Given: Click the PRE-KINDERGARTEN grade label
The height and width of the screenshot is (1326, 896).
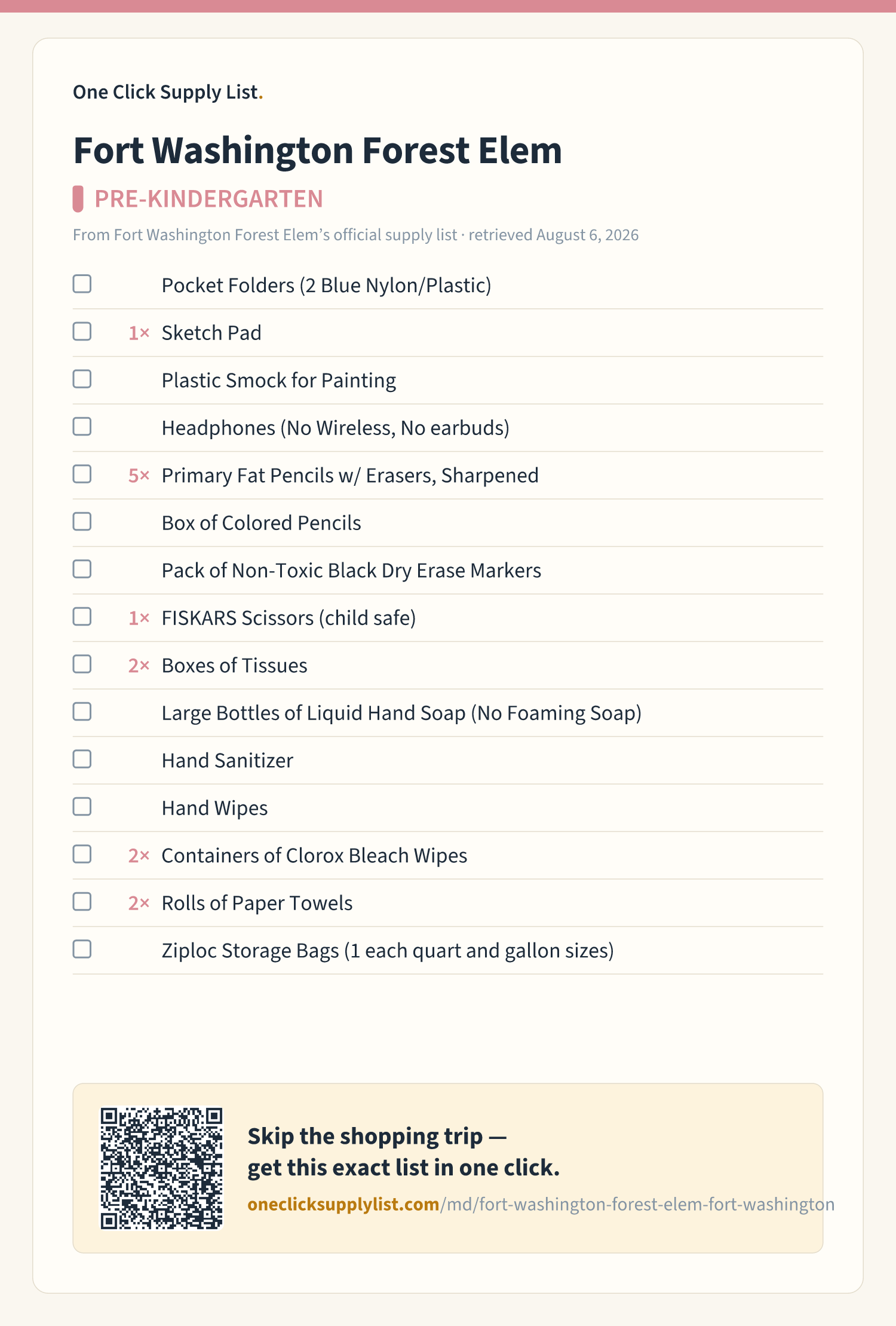Looking at the screenshot, I should coord(208,199).
